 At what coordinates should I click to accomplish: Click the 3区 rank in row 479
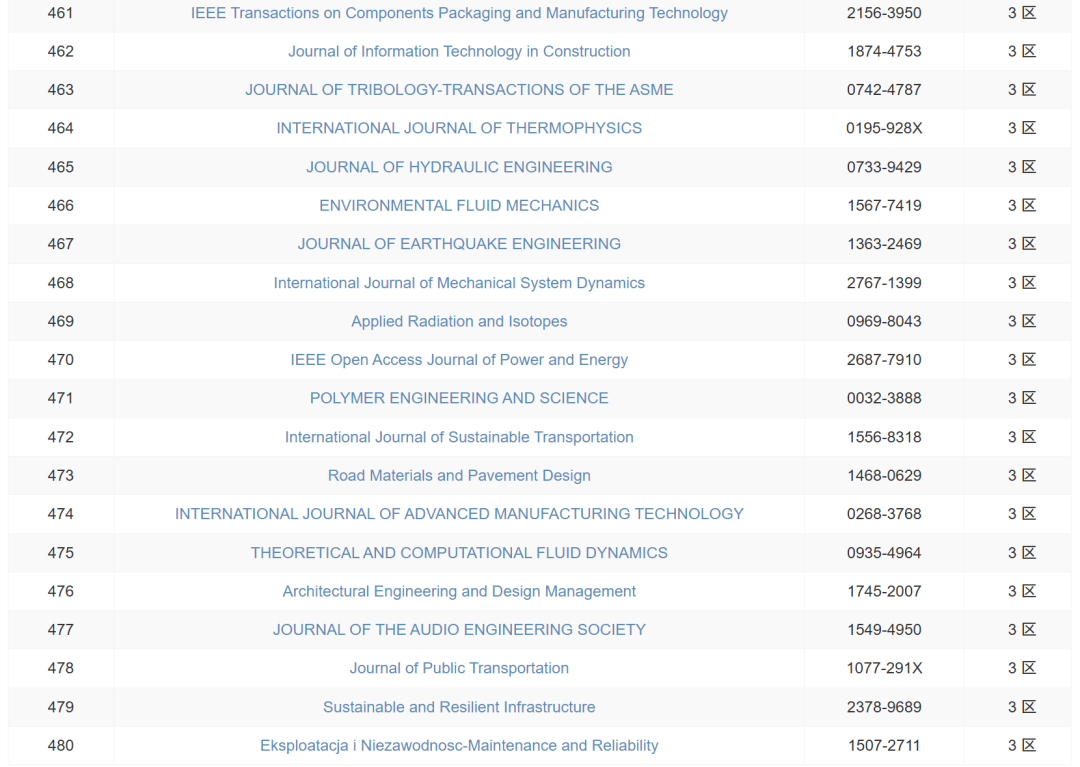(1021, 707)
